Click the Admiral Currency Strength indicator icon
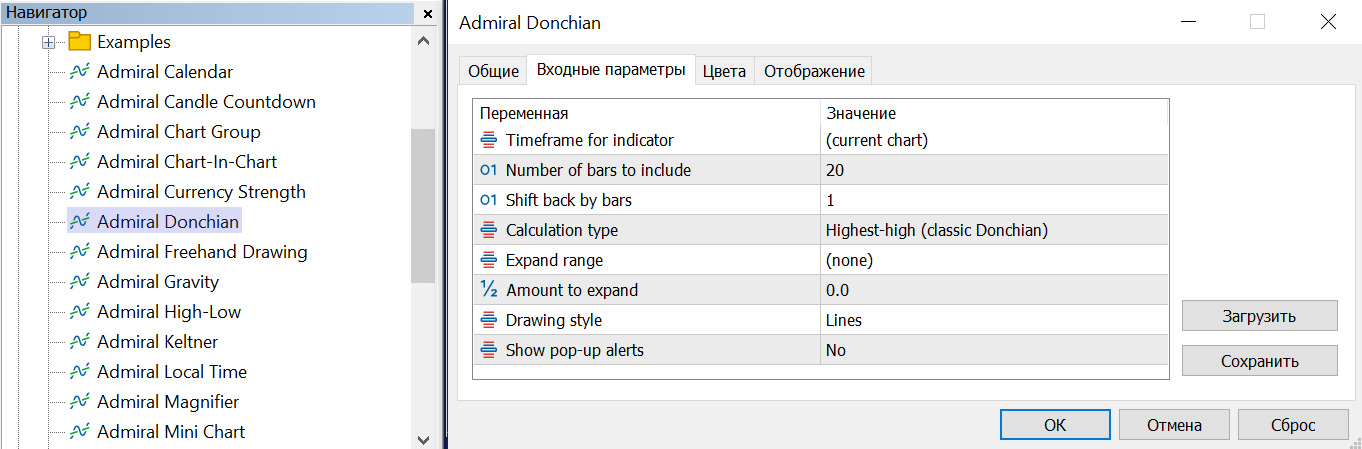 point(80,192)
